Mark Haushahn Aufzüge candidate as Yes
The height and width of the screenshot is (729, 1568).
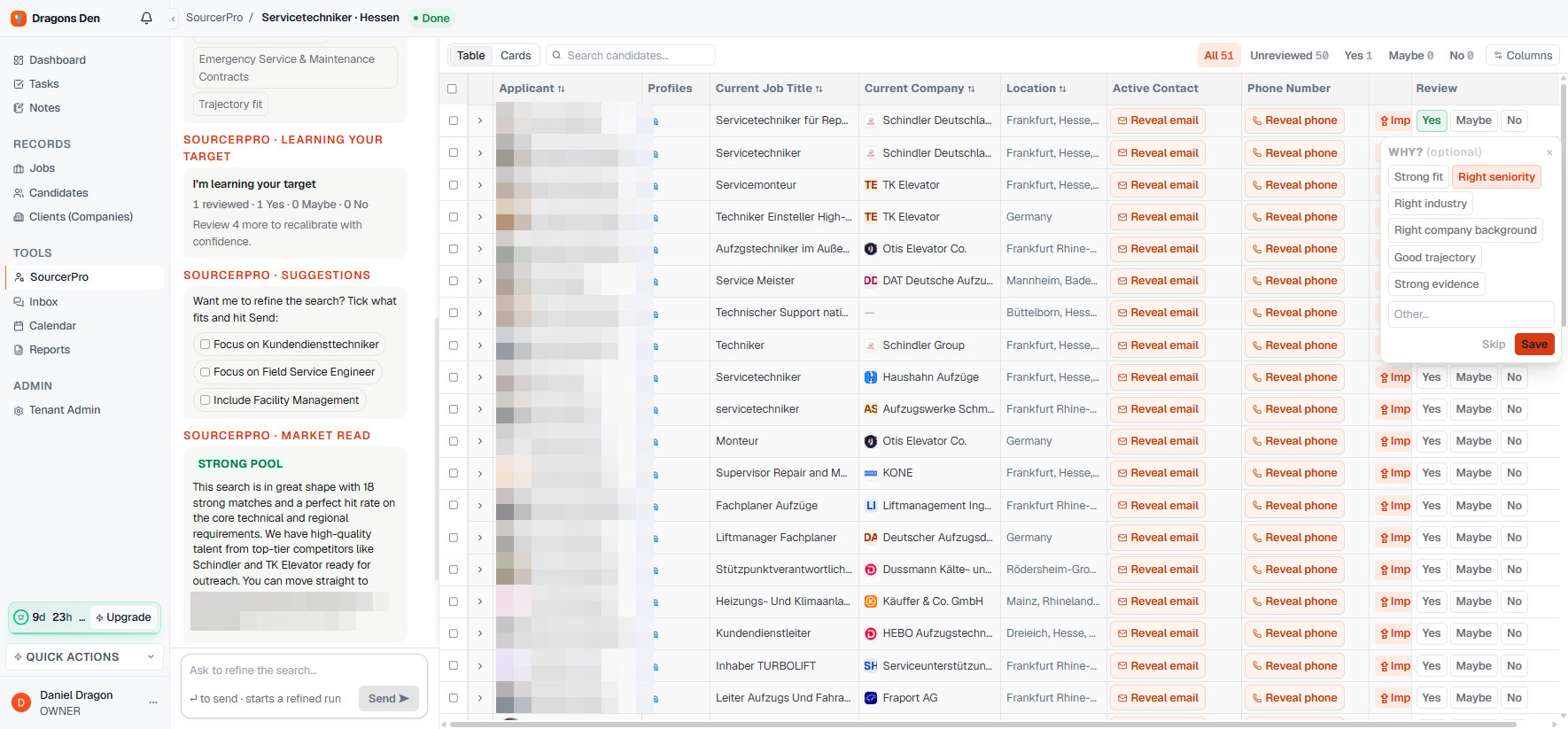1432,377
